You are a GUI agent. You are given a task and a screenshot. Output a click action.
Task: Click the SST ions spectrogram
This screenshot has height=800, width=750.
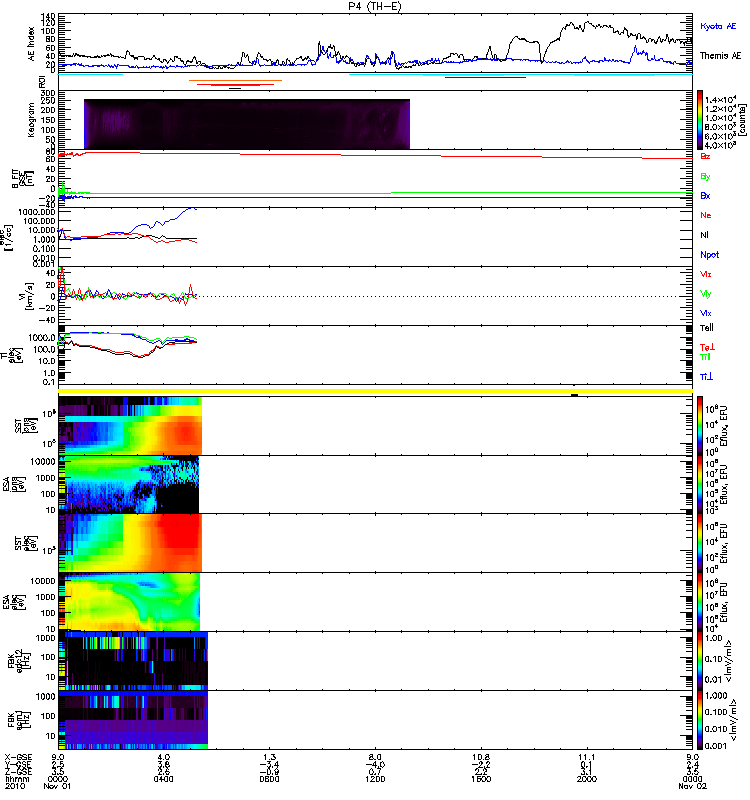point(130,426)
